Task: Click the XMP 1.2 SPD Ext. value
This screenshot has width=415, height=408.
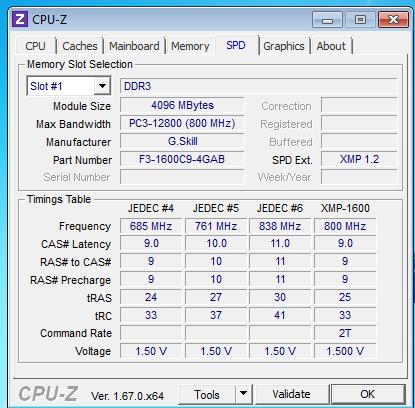Action: (x=359, y=159)
